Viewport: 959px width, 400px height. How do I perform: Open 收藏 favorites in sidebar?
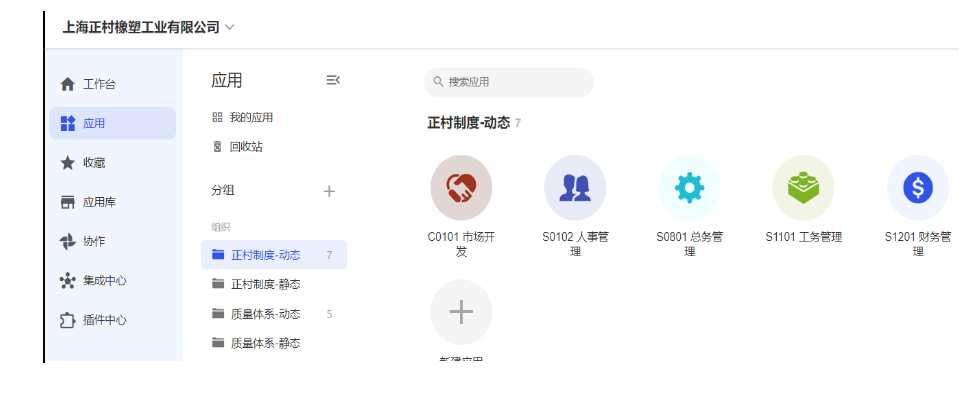tap(94, 162)
